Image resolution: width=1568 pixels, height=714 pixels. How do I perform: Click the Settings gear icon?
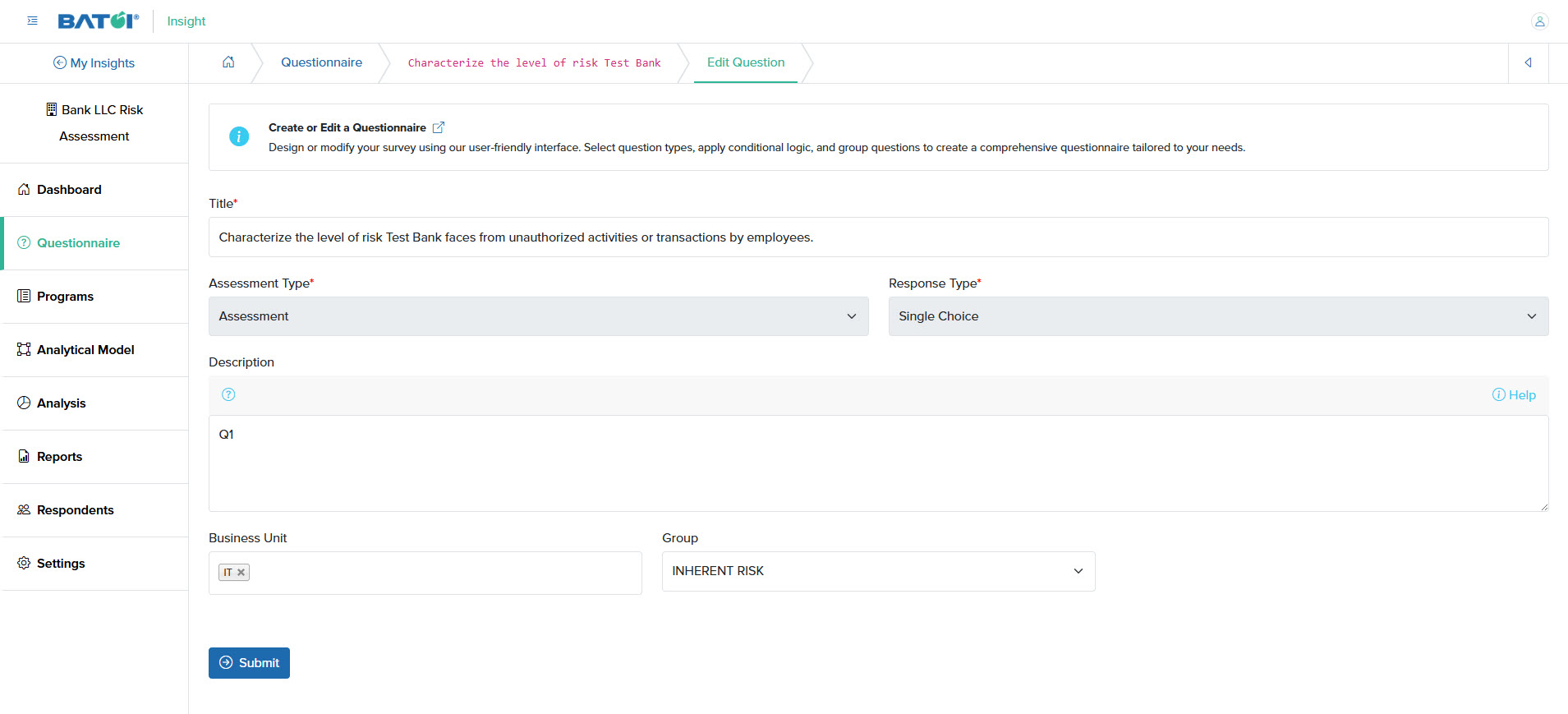coord(24,563)
